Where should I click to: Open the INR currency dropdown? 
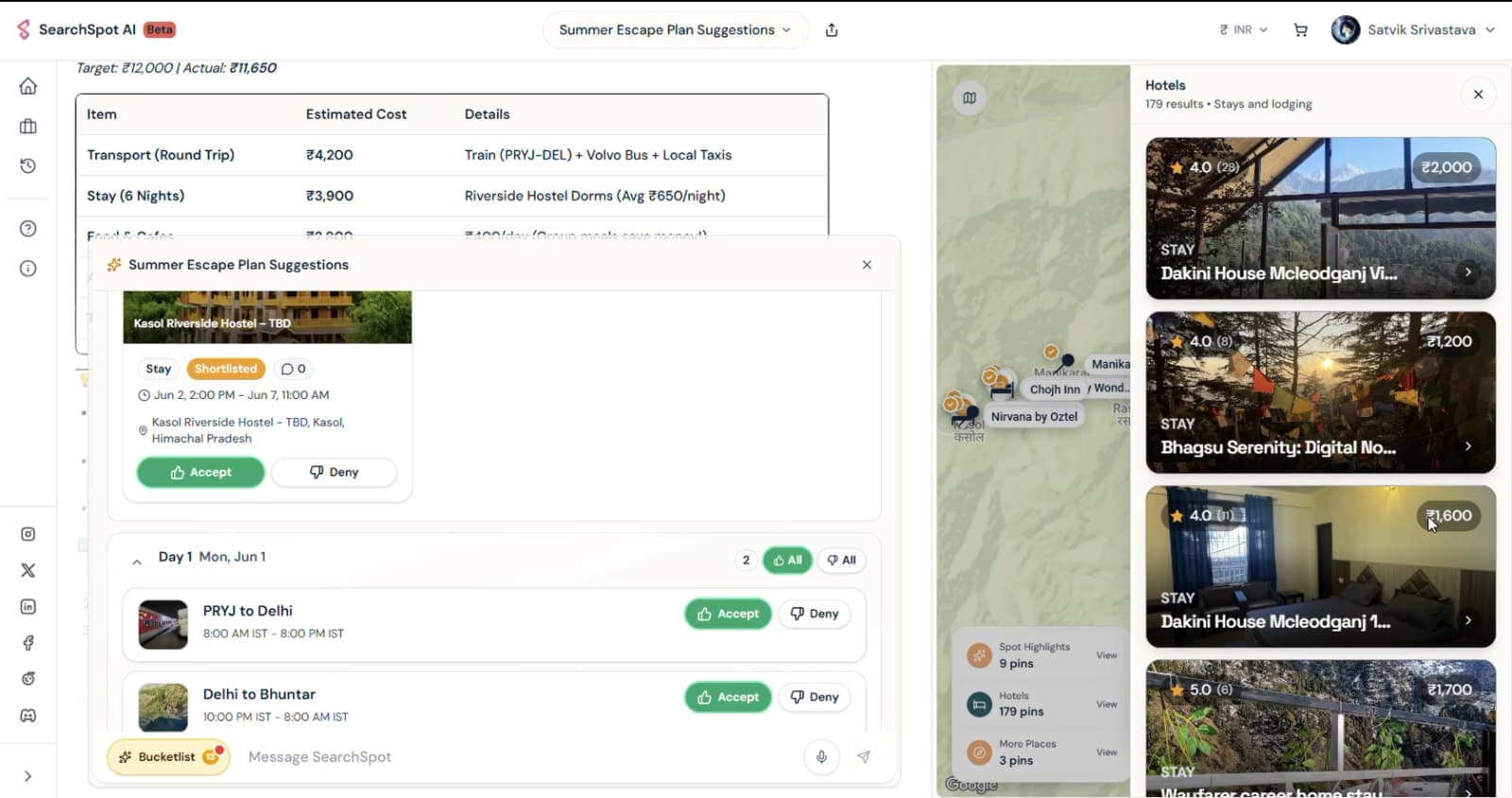[x=1244, y=30]
